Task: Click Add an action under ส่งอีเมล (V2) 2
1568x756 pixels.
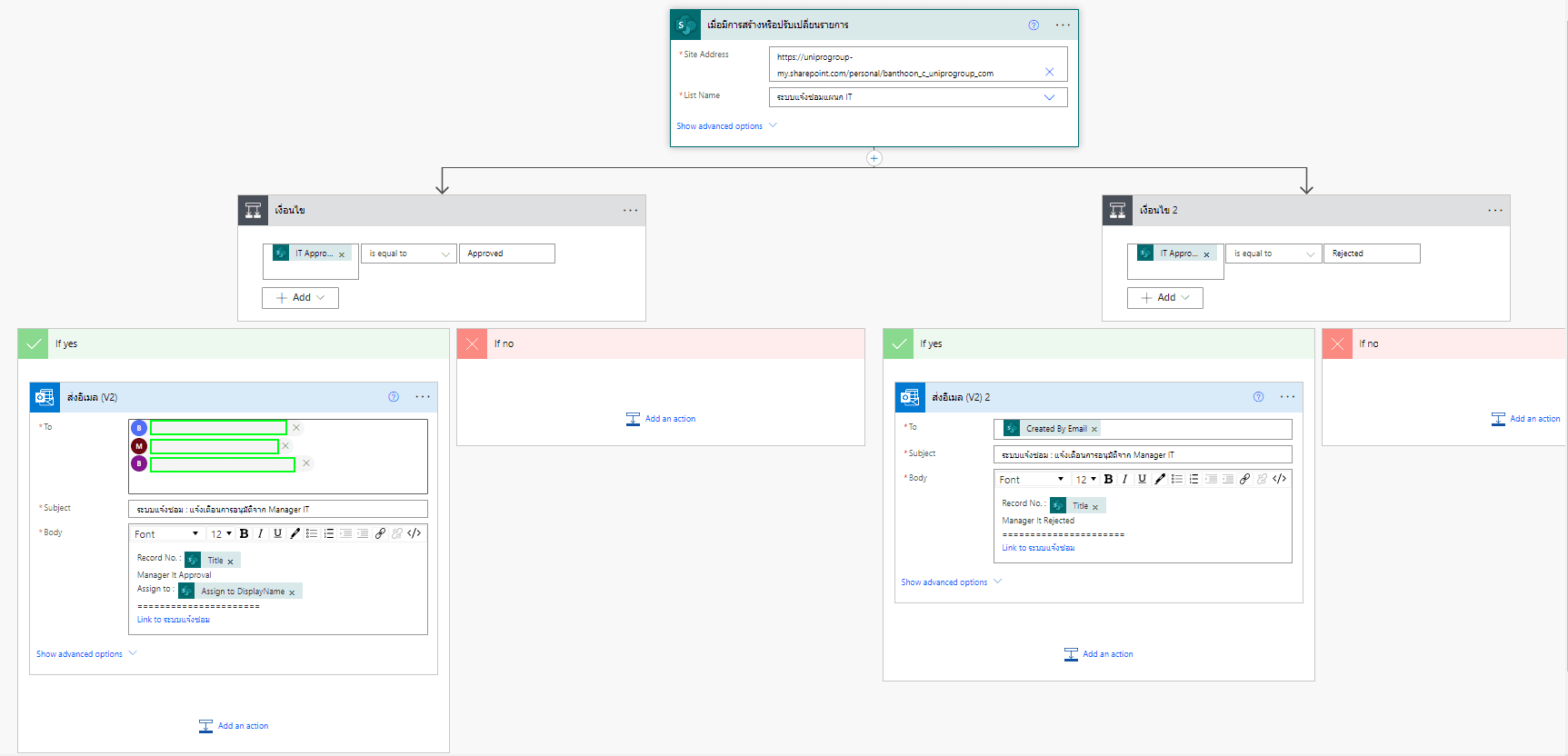Action: 1098,654
